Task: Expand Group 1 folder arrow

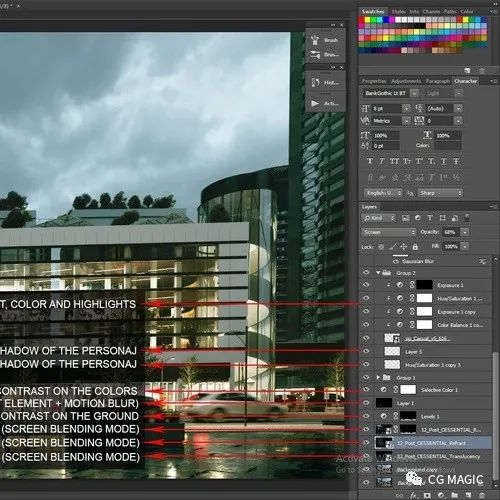Action: coord(378,377)
